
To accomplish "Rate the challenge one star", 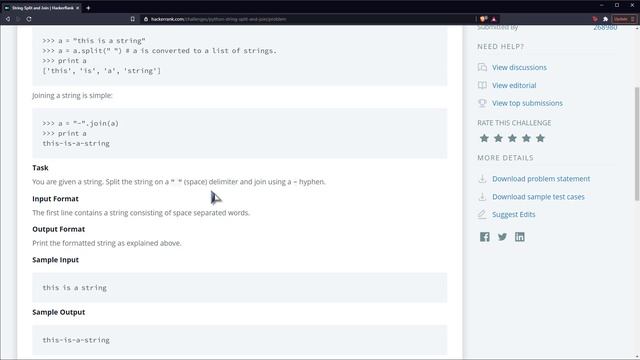I will [x=484, y=138].
